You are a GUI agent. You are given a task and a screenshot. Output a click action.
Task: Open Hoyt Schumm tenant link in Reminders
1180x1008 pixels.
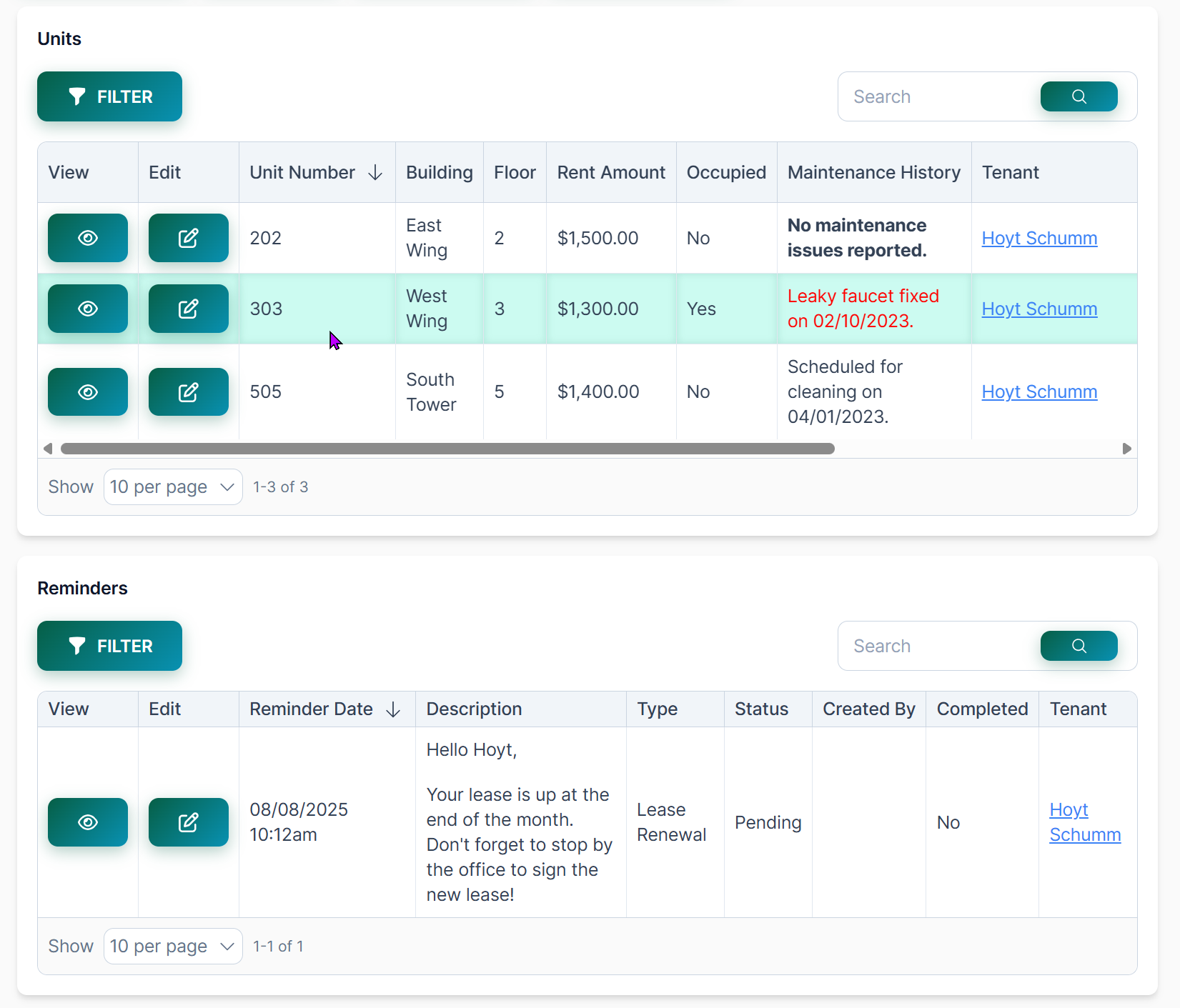click(x=1084, y=822)
